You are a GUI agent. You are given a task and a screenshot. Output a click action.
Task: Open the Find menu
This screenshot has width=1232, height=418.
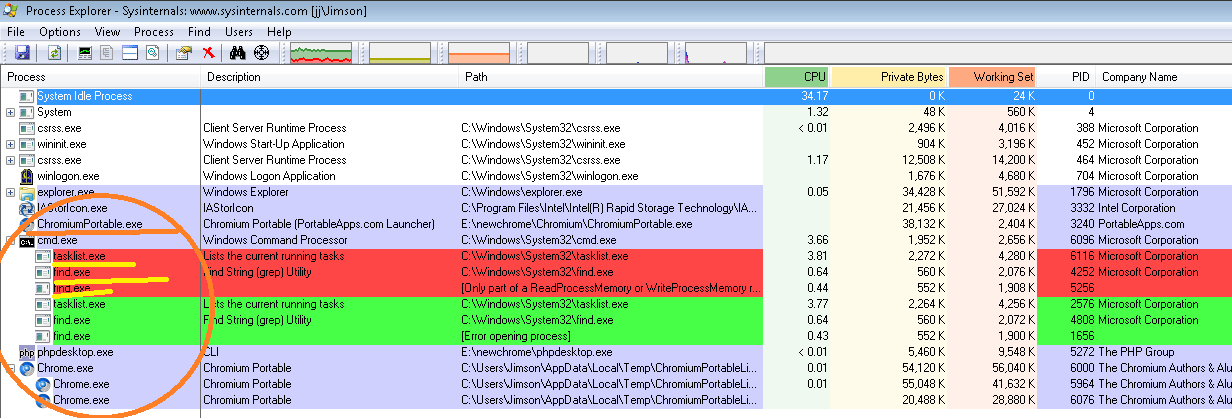coord(200,32)
